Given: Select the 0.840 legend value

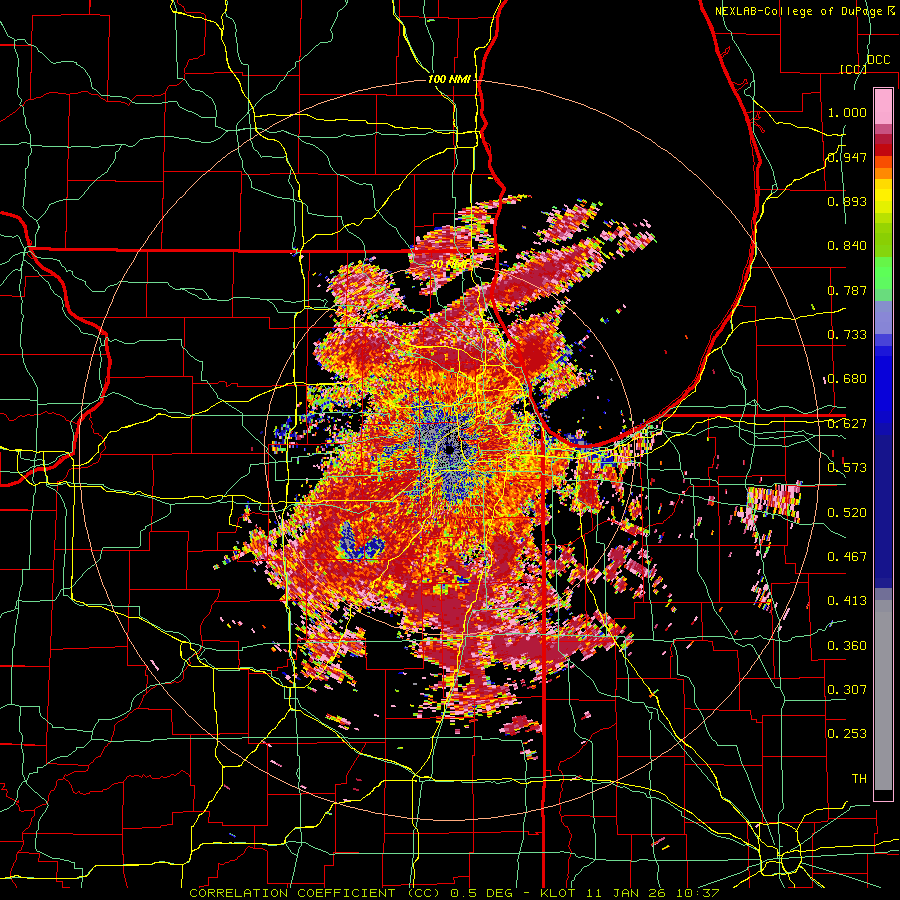Looking at the screenshot, I should coord(847,246).
